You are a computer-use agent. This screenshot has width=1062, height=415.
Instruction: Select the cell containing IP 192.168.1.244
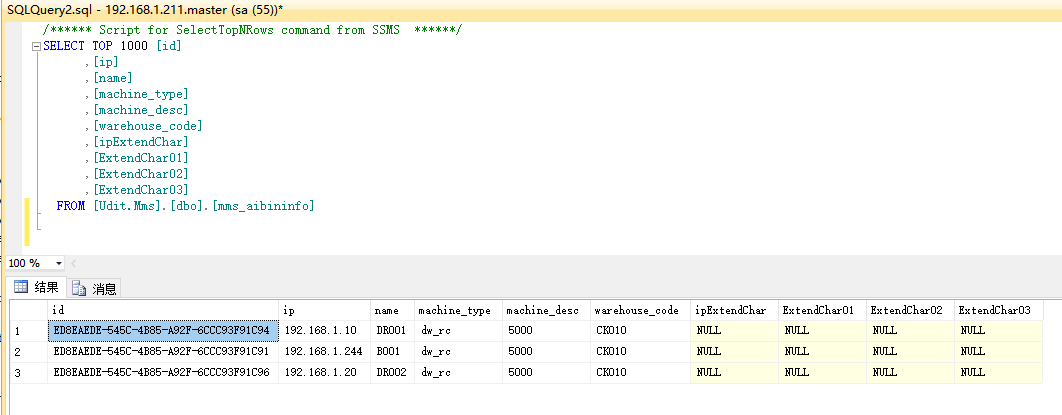(324, 352)
